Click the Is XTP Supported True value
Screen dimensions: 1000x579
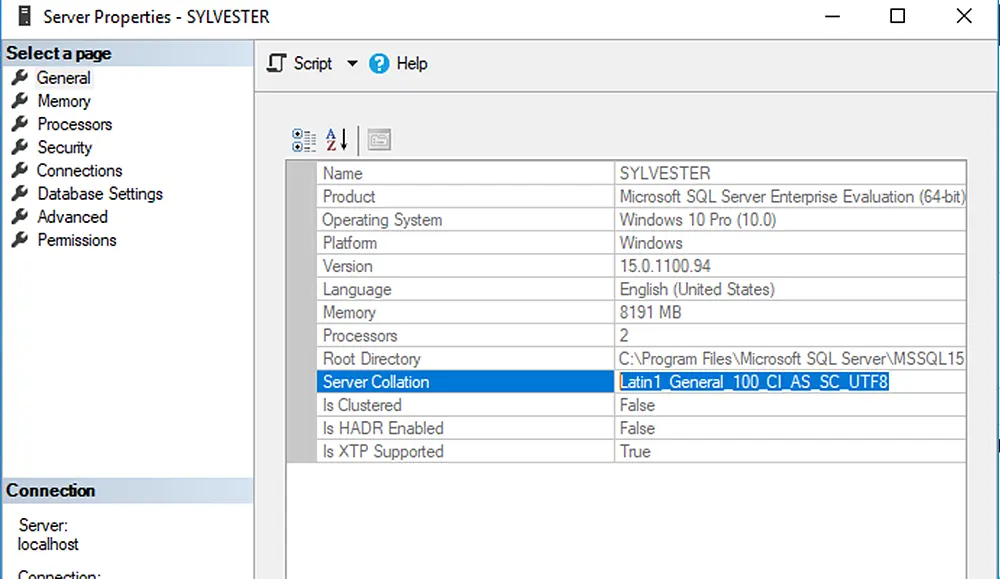point(635,451)
